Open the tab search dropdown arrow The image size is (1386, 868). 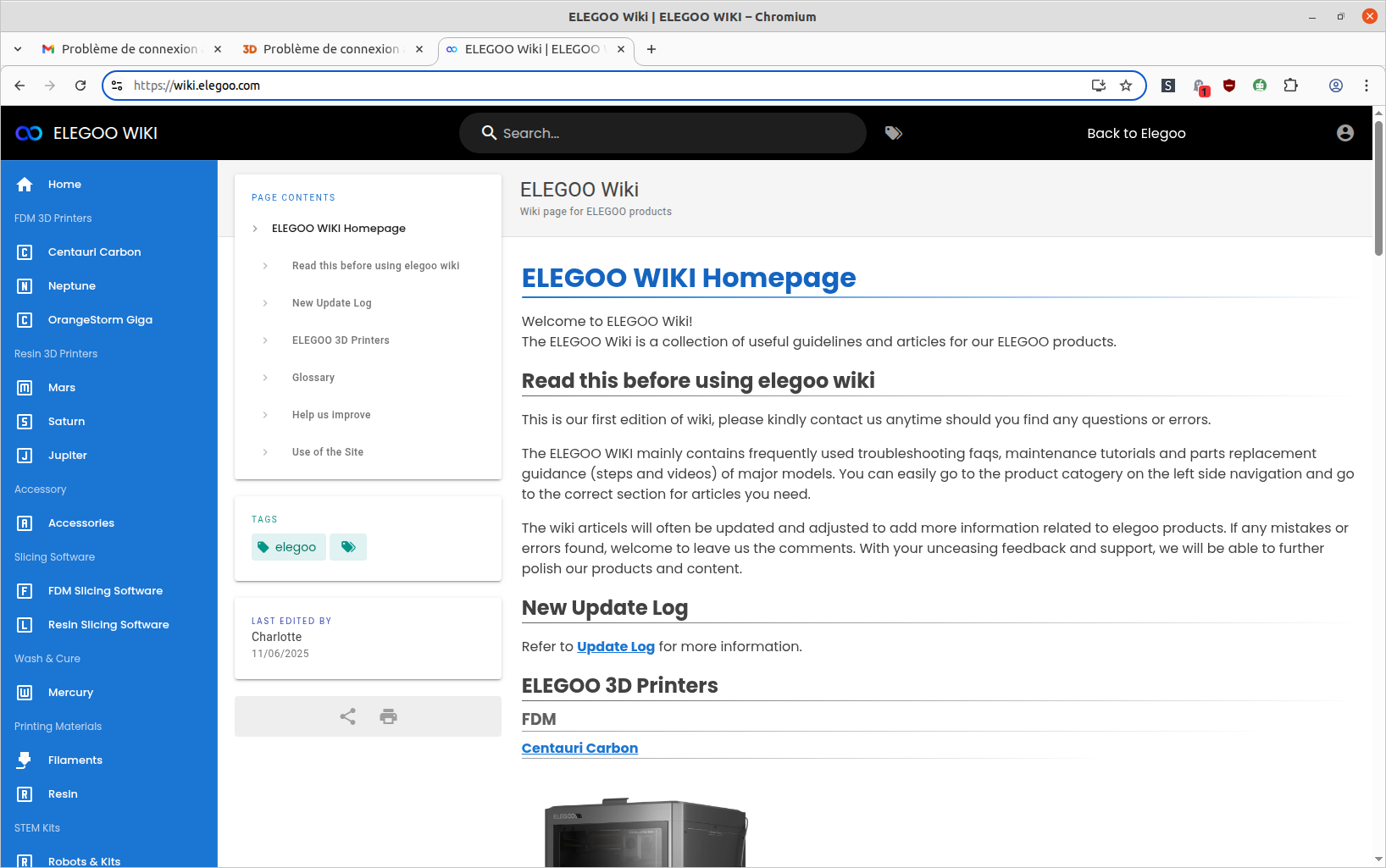click(x=18, y=49)
